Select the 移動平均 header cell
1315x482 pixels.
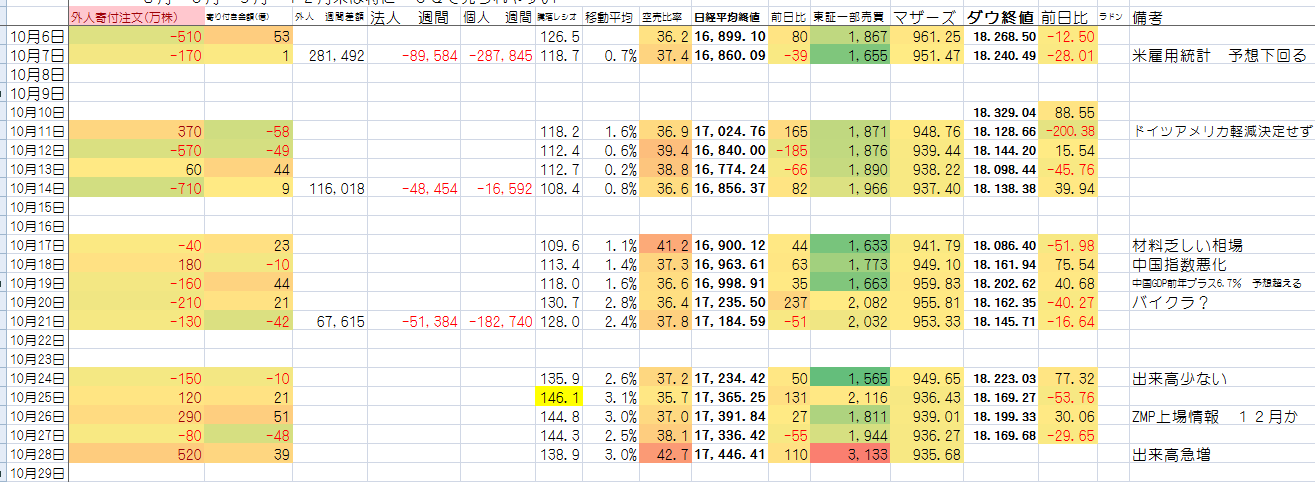[x=609, y=19]
